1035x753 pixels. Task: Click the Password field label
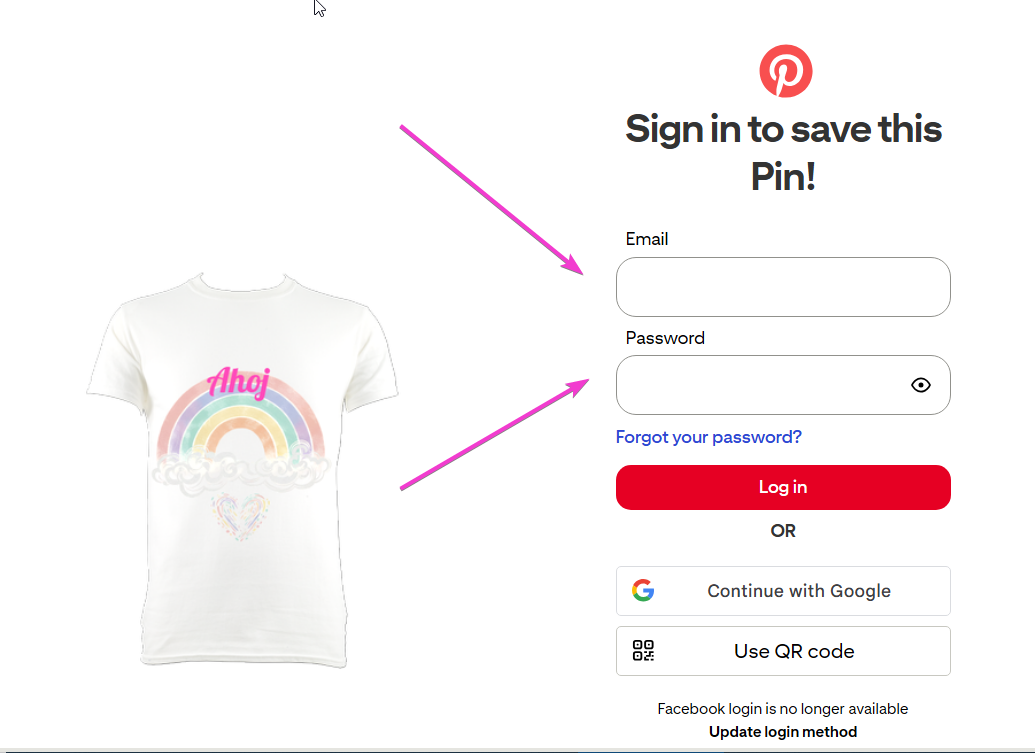tap(665, 338)
